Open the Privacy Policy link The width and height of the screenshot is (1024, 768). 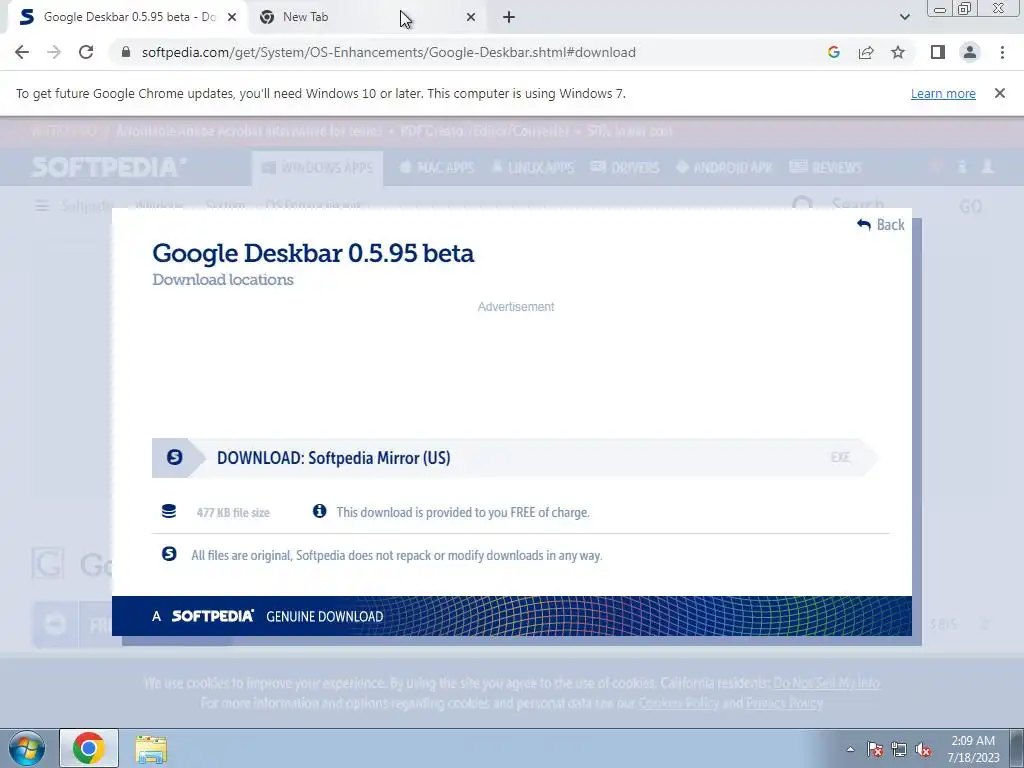[x=784, y=703]
